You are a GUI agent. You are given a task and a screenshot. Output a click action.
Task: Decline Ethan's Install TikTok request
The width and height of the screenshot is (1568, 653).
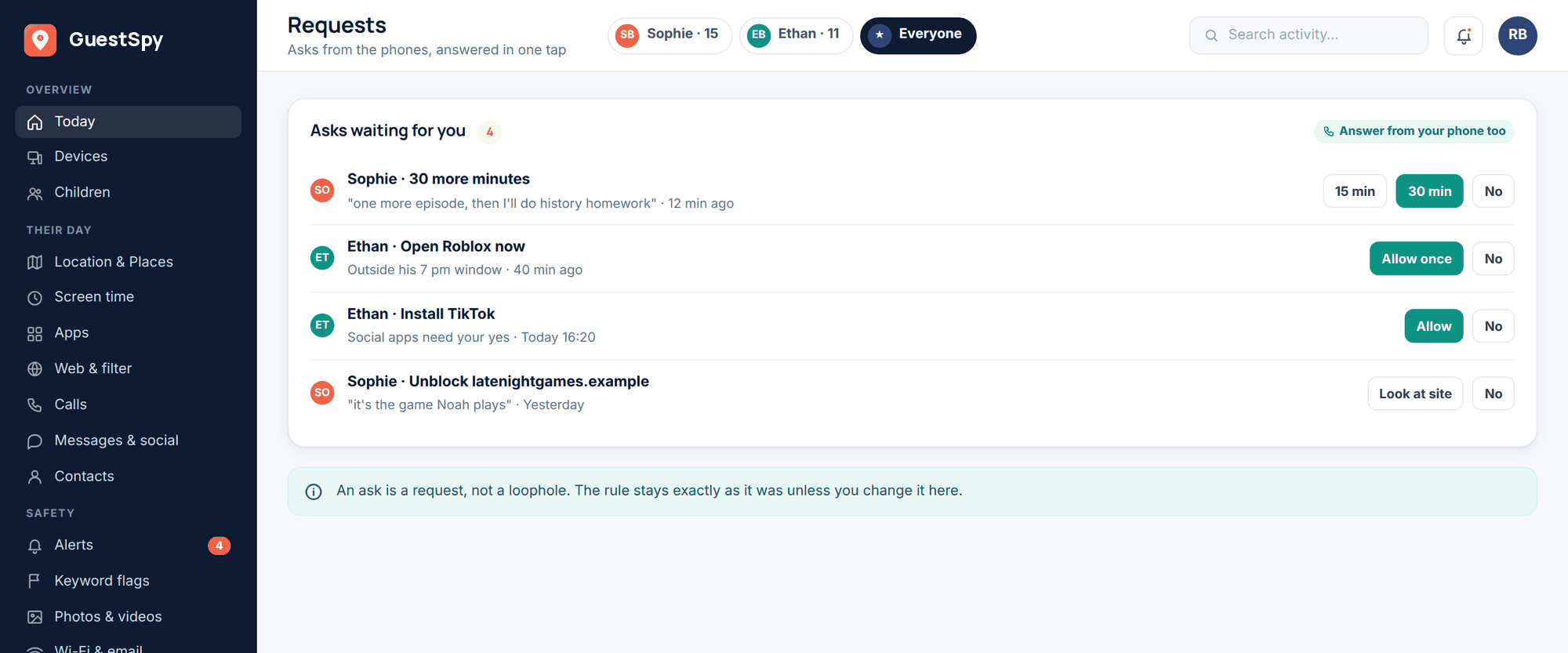(x=1493, y=326)
